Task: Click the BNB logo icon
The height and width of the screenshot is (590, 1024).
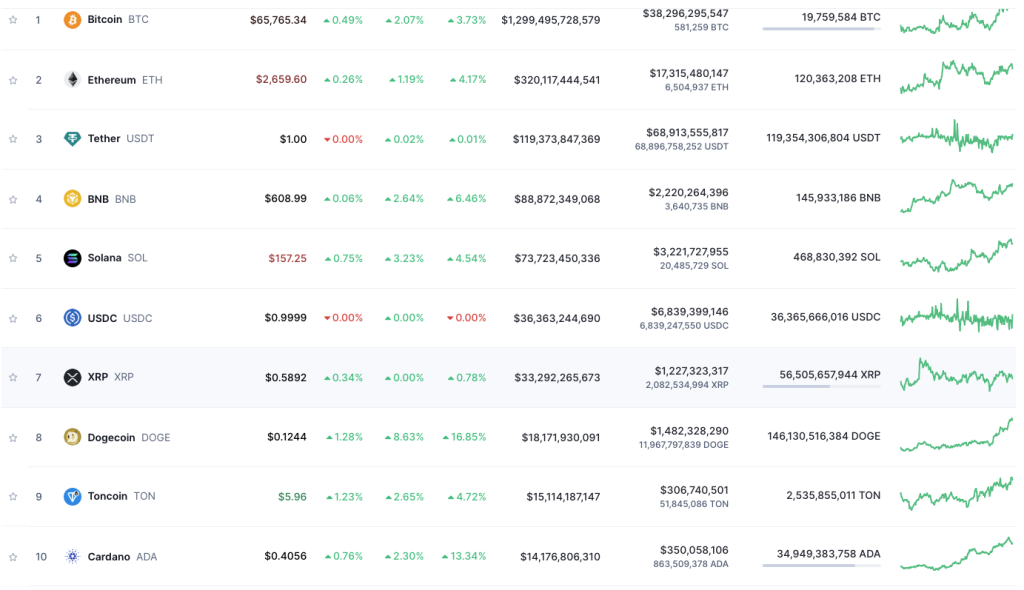Action: click(72, 199)
